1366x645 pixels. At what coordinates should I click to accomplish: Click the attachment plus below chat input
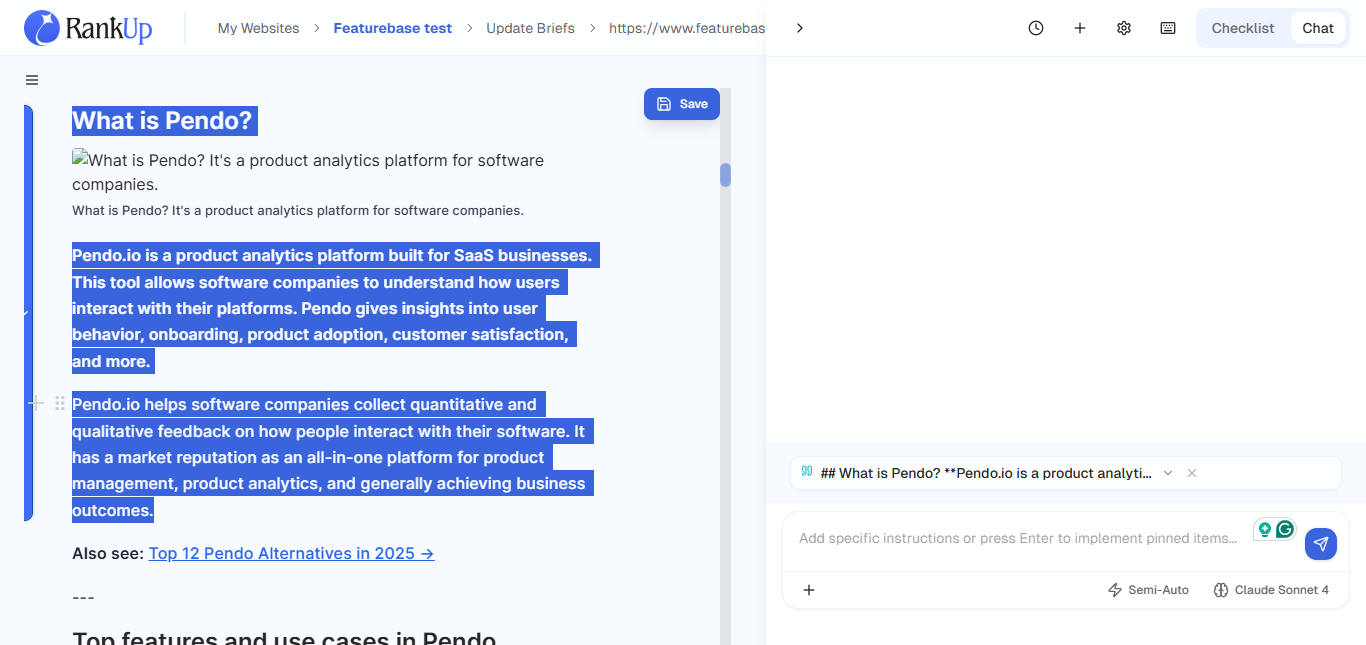[809, 590]
